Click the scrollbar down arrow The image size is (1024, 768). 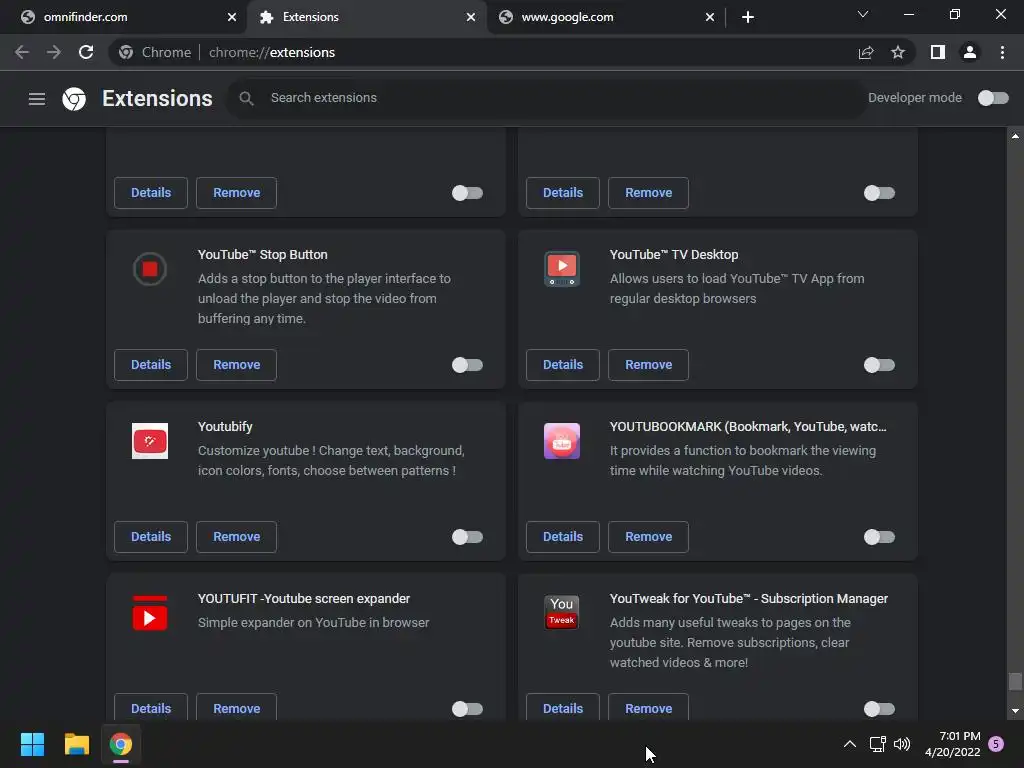pos(1015,711)
